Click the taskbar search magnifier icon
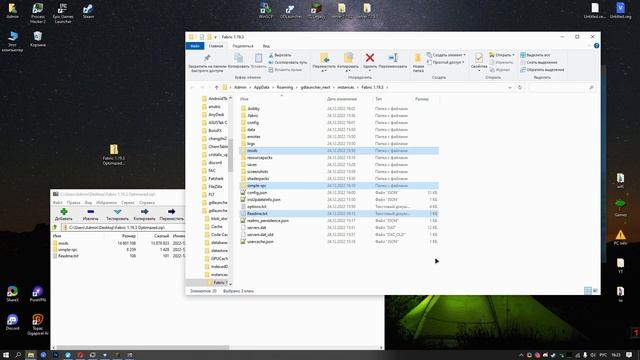Screen dimensions: 640x360 (18, 355)
